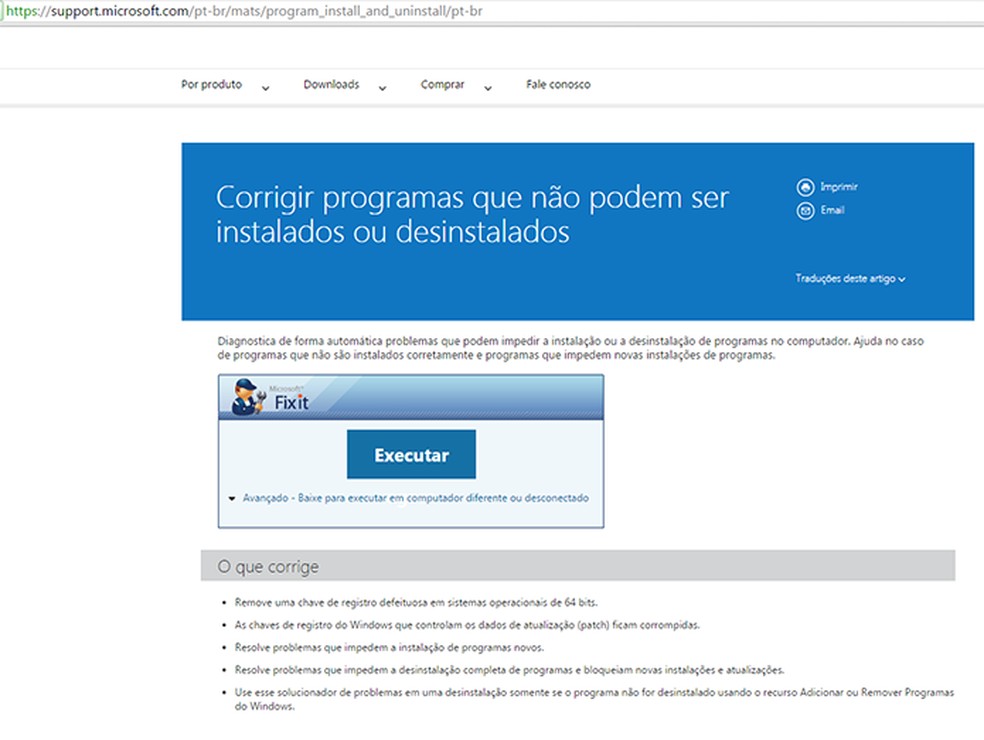The width and height of the screenshot is (984, 740).
Task: Open the Avançado download link
Action: pos(420,497)
